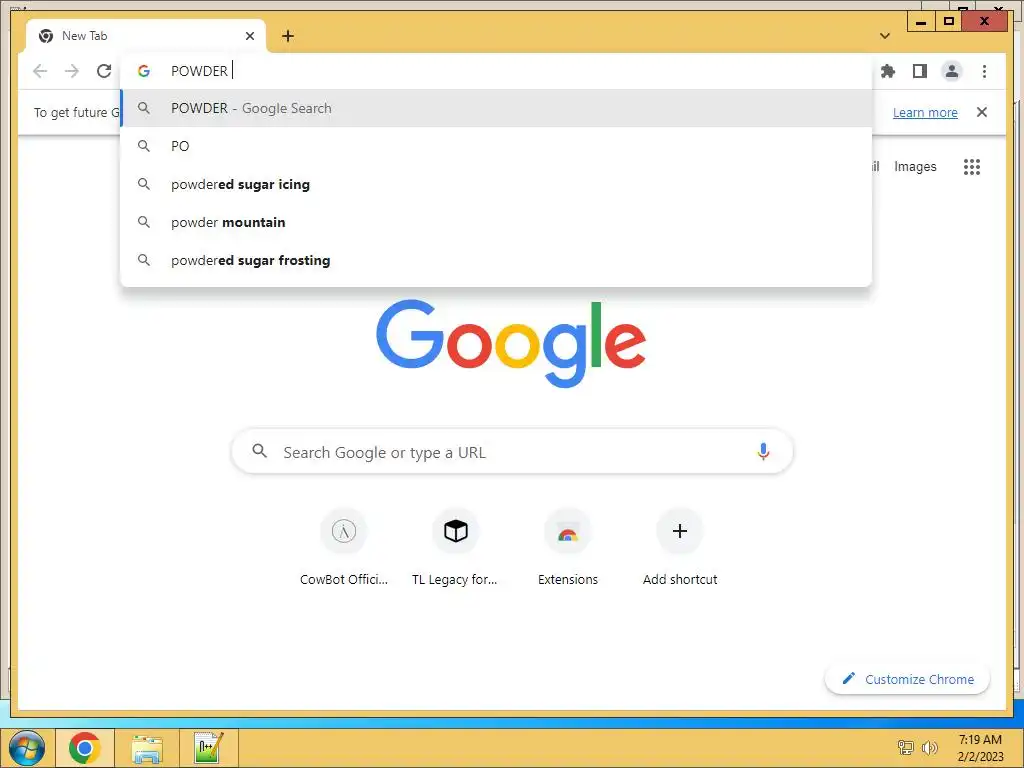Start voice search with microphone icon
This screenshot has width=1024, height=768.
point(763,452)
